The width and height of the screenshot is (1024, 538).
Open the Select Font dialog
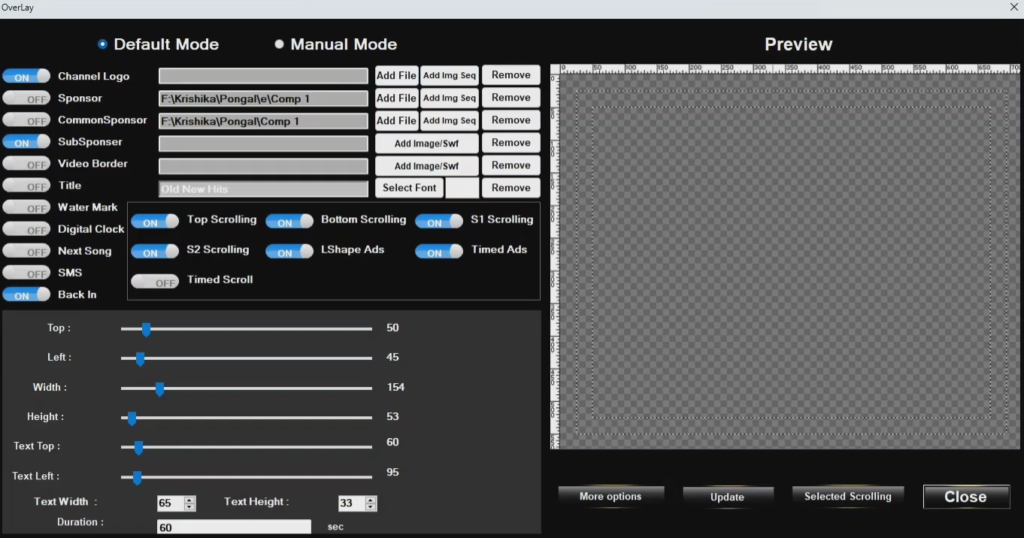point(409,188)
